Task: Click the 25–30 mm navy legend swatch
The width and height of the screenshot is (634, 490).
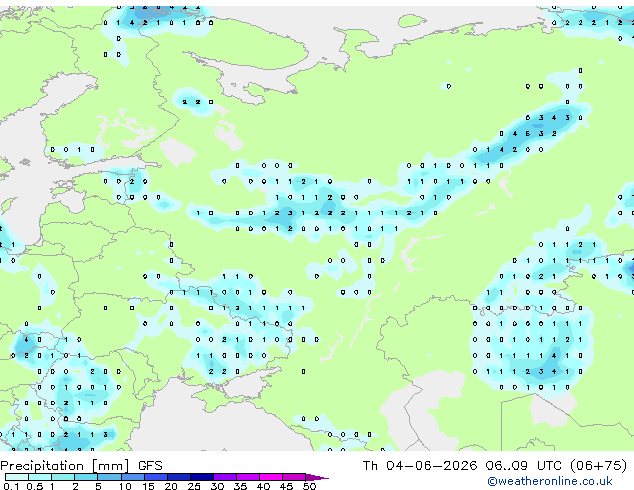Action: 201,477
